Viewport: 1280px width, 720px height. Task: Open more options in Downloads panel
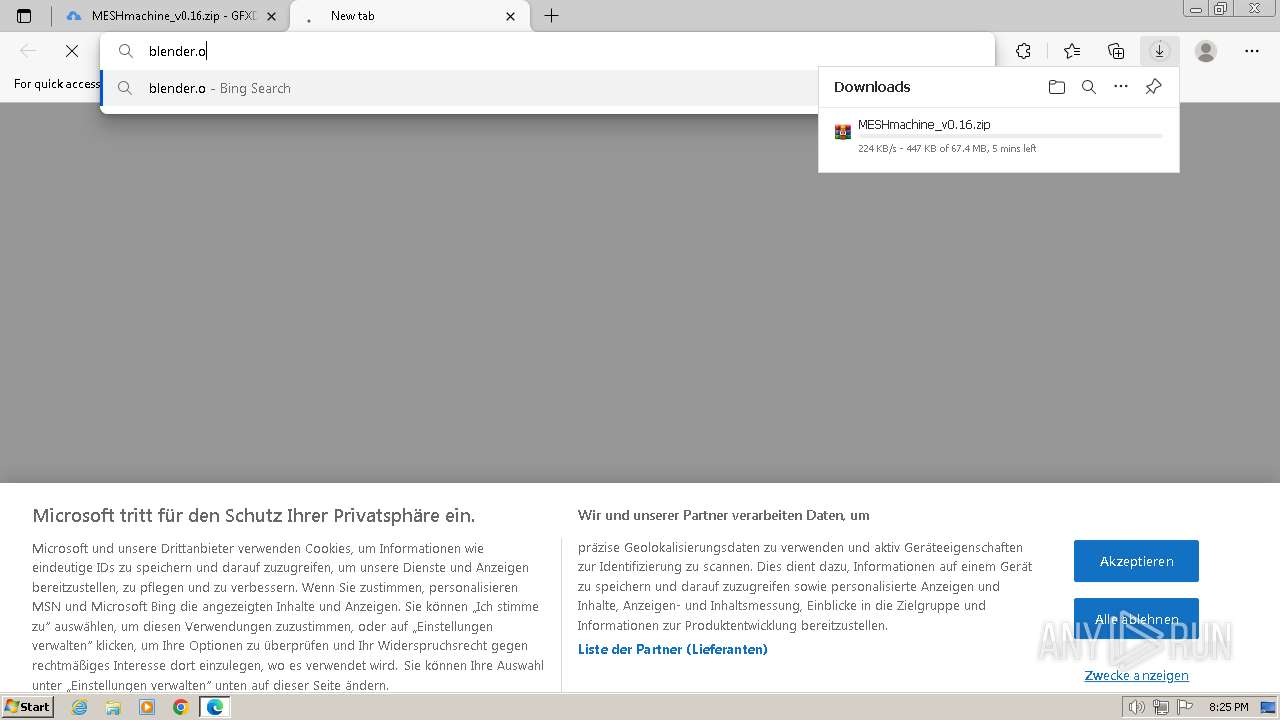1121,87
